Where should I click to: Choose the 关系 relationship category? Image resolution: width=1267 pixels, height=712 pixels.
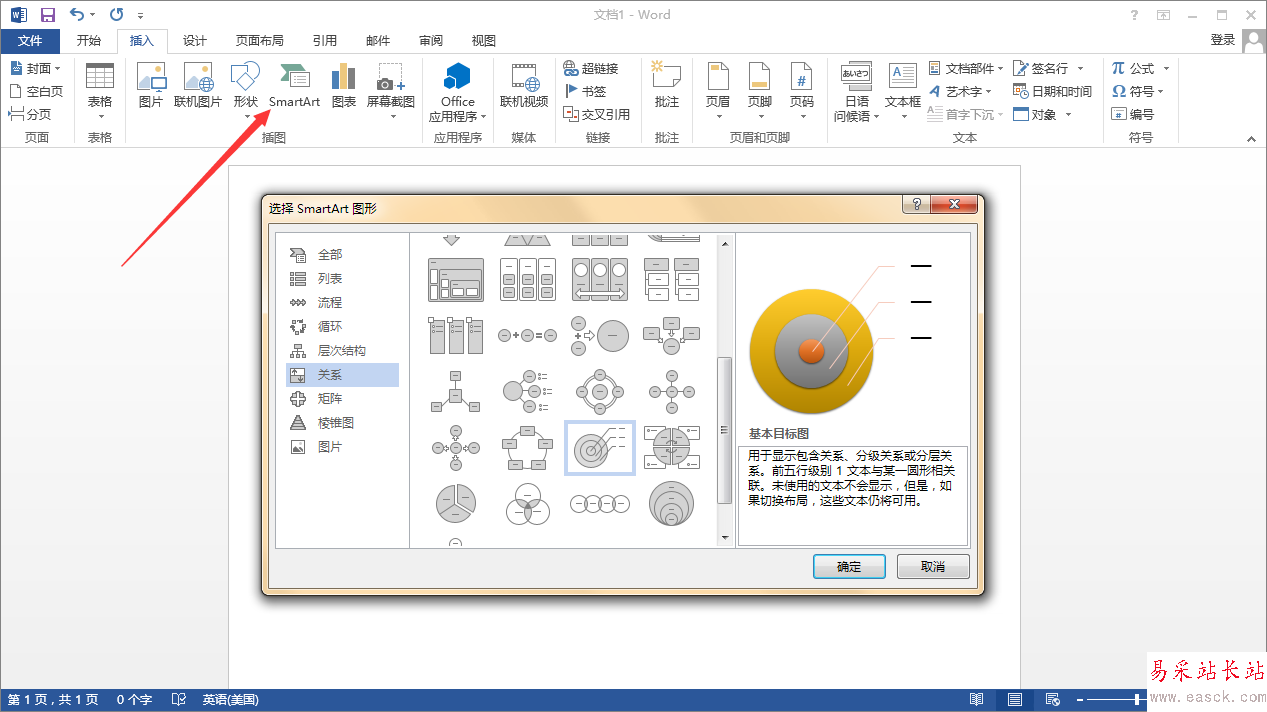tap(342, 375)
